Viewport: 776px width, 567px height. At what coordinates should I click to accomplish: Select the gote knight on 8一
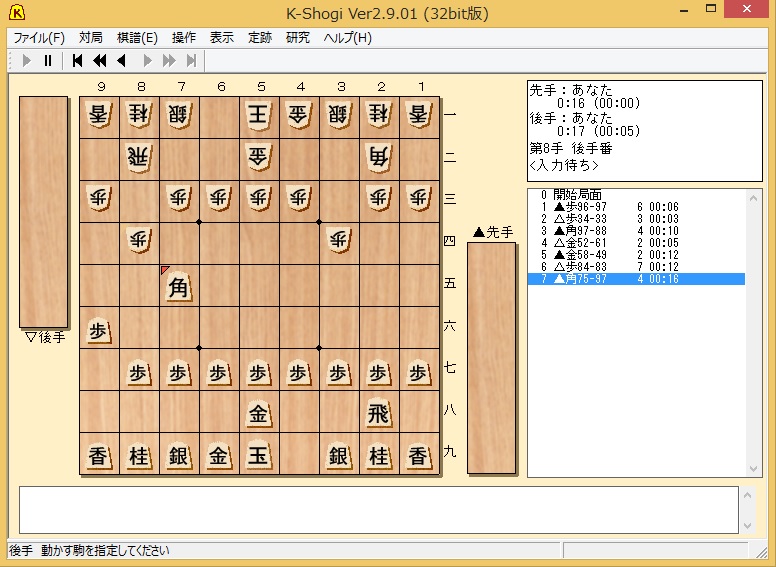[139, 117]
